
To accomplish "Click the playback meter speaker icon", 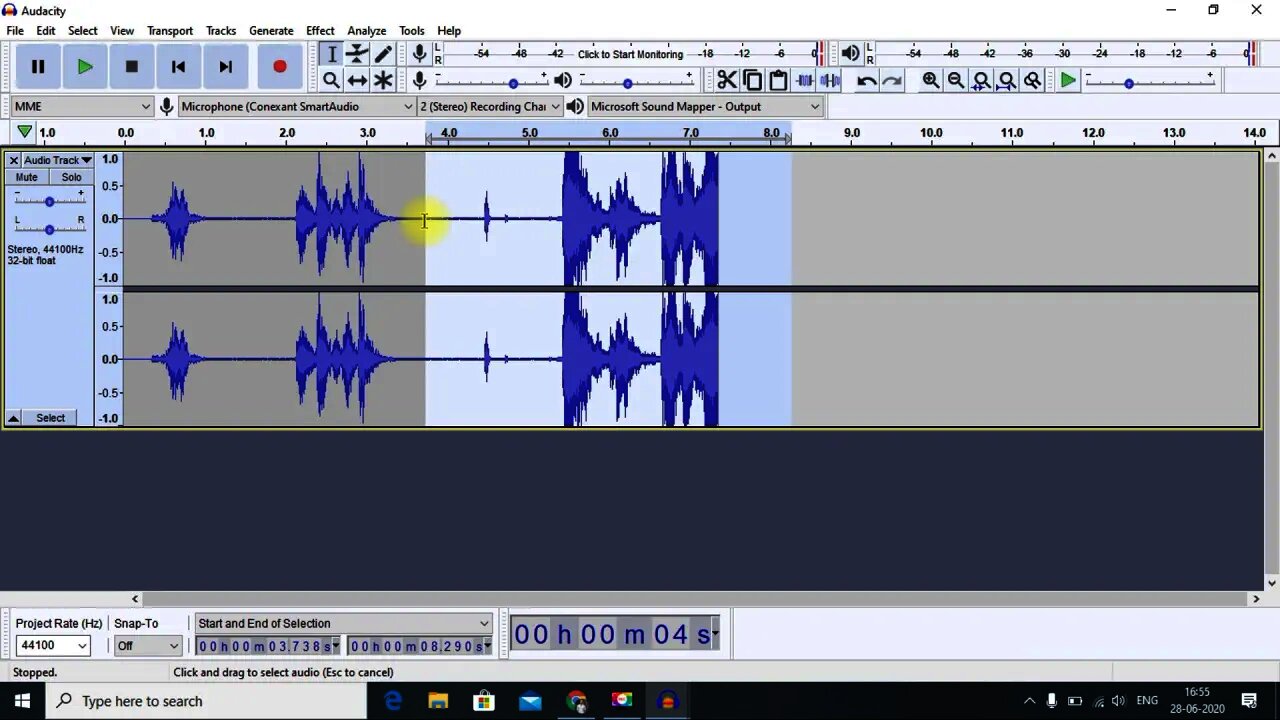I will coord(850,54).
